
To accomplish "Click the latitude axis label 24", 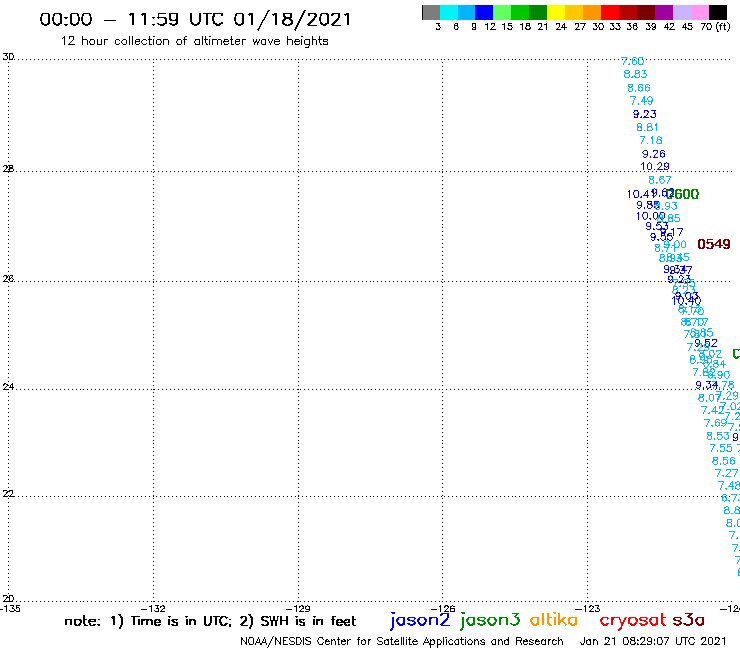I will click(x=8, y=387).
